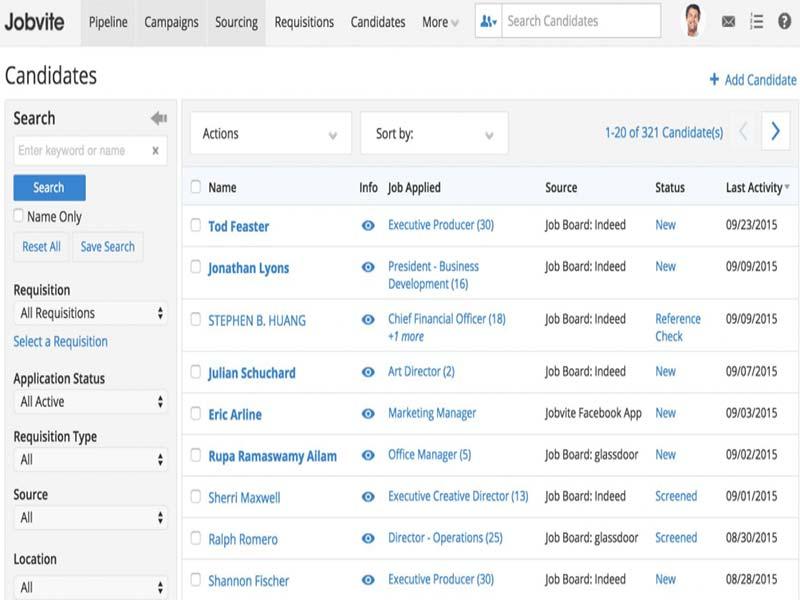The width and height of the screenshot is (800, 600).
Task: View info eye icon for Sherri Maxwell
Action: pos(368,497)
